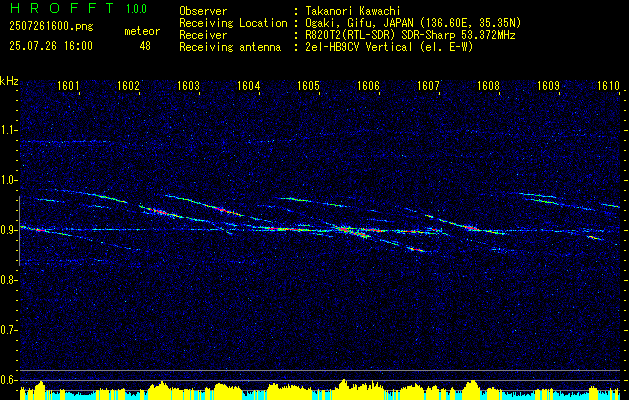
Task: Click the R820T2(RTL-SDR) receiver description
Action: (410, 35)
